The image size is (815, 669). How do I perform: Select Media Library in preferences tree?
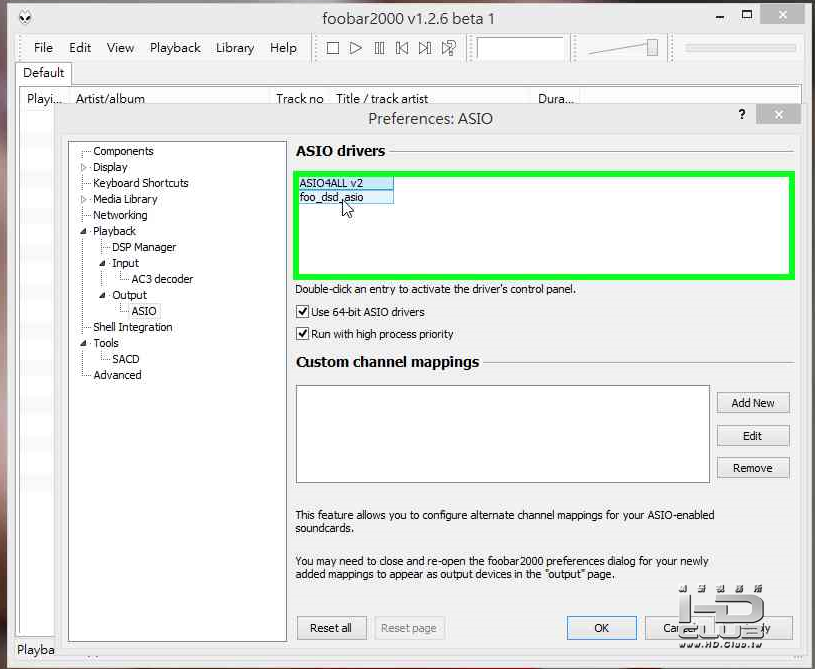click(x=125, y=199)
